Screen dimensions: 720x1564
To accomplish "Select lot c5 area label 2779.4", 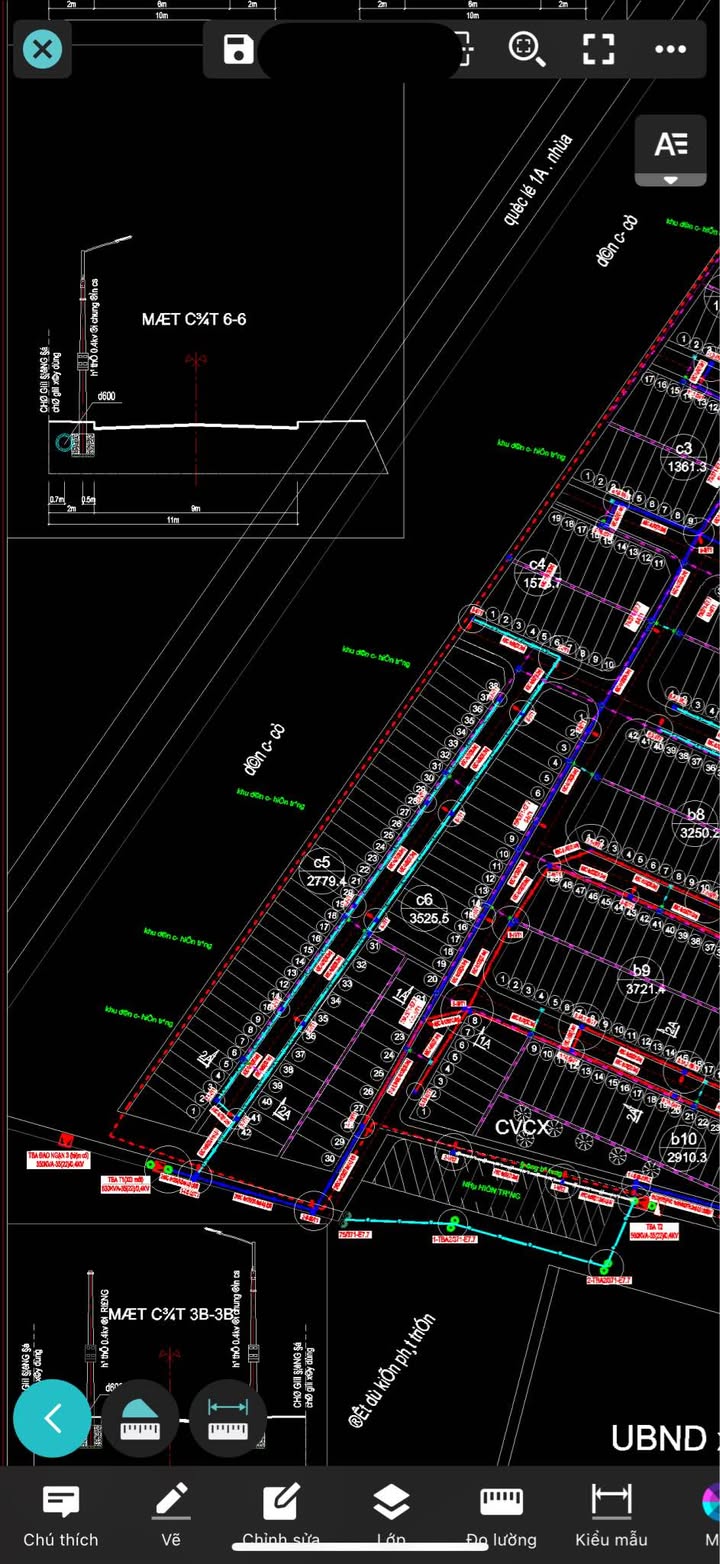I will (325, 881).
